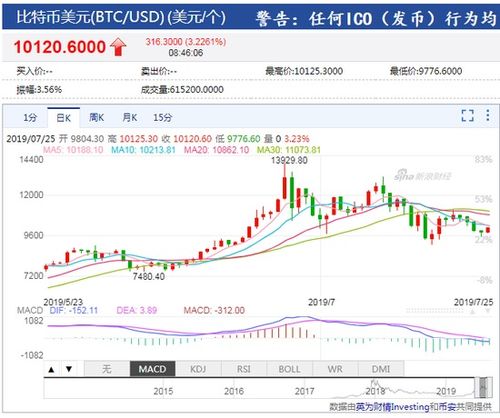Open the 月K monthly tab
500x418 pixels.
pyautogui.click(x=130, y=117)
